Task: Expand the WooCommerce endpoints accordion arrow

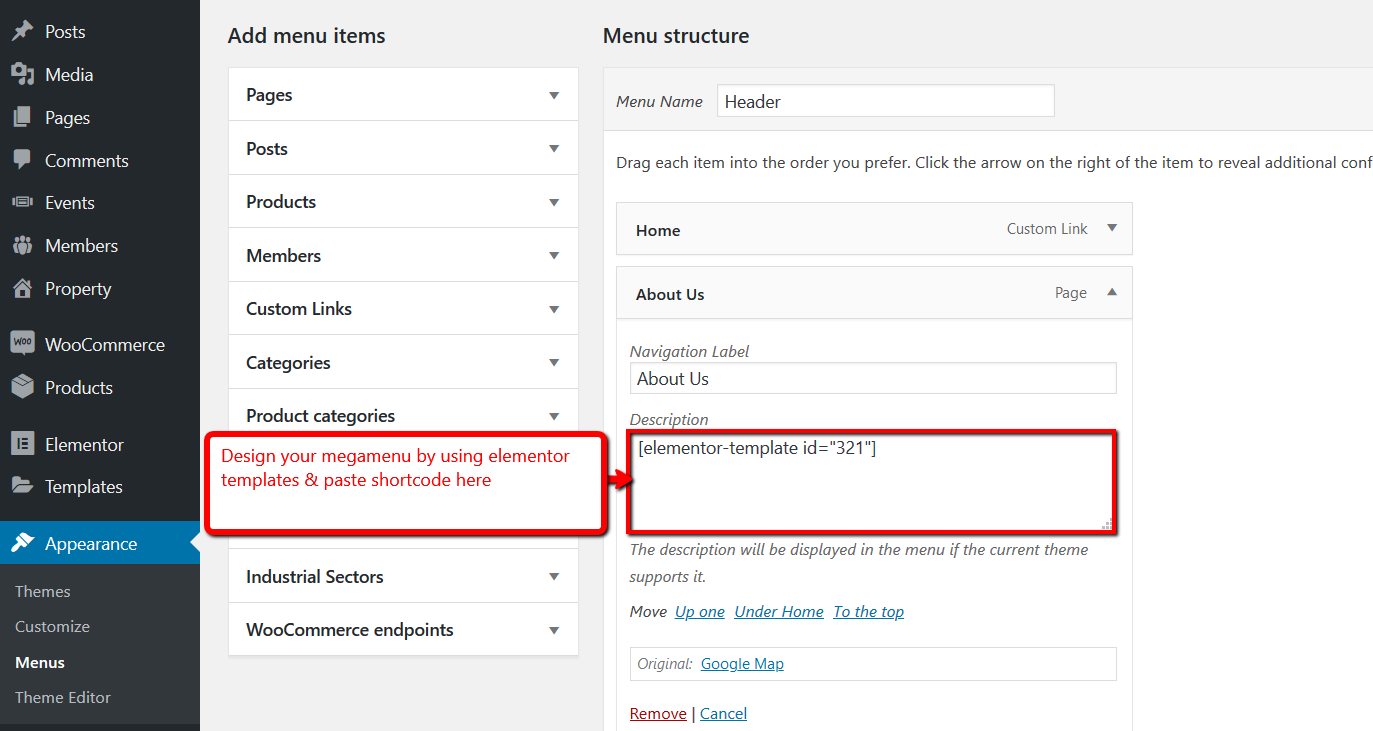Action: click(x=554, y=630)
